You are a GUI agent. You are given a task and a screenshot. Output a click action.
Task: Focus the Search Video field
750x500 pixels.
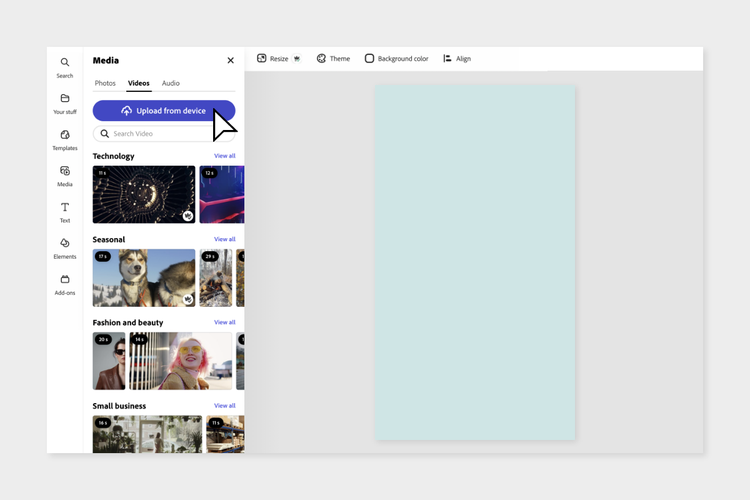coord(164,133)
